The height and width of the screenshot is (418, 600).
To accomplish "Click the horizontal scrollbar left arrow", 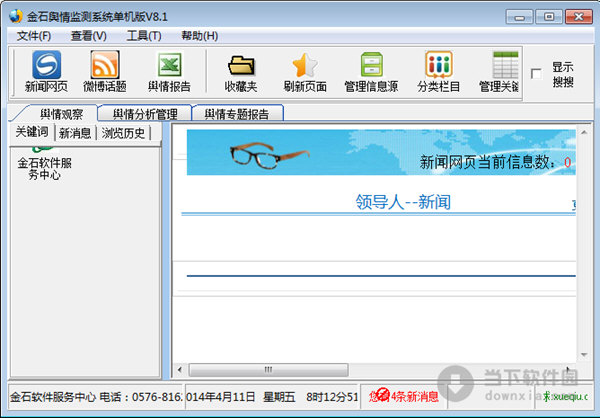I will 179,370.
